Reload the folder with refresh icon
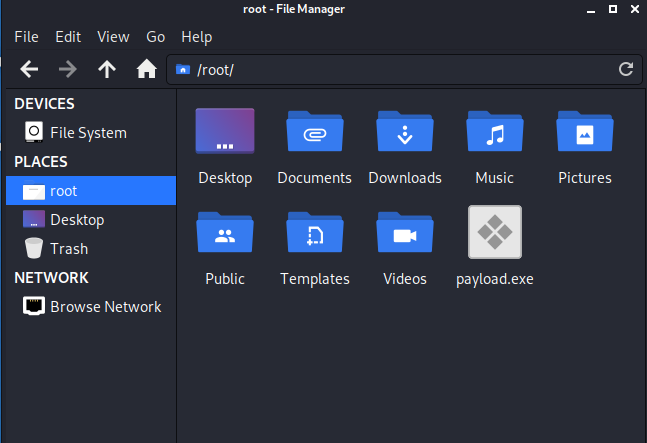The image size is (647, 443). click(x=626, y=69)
